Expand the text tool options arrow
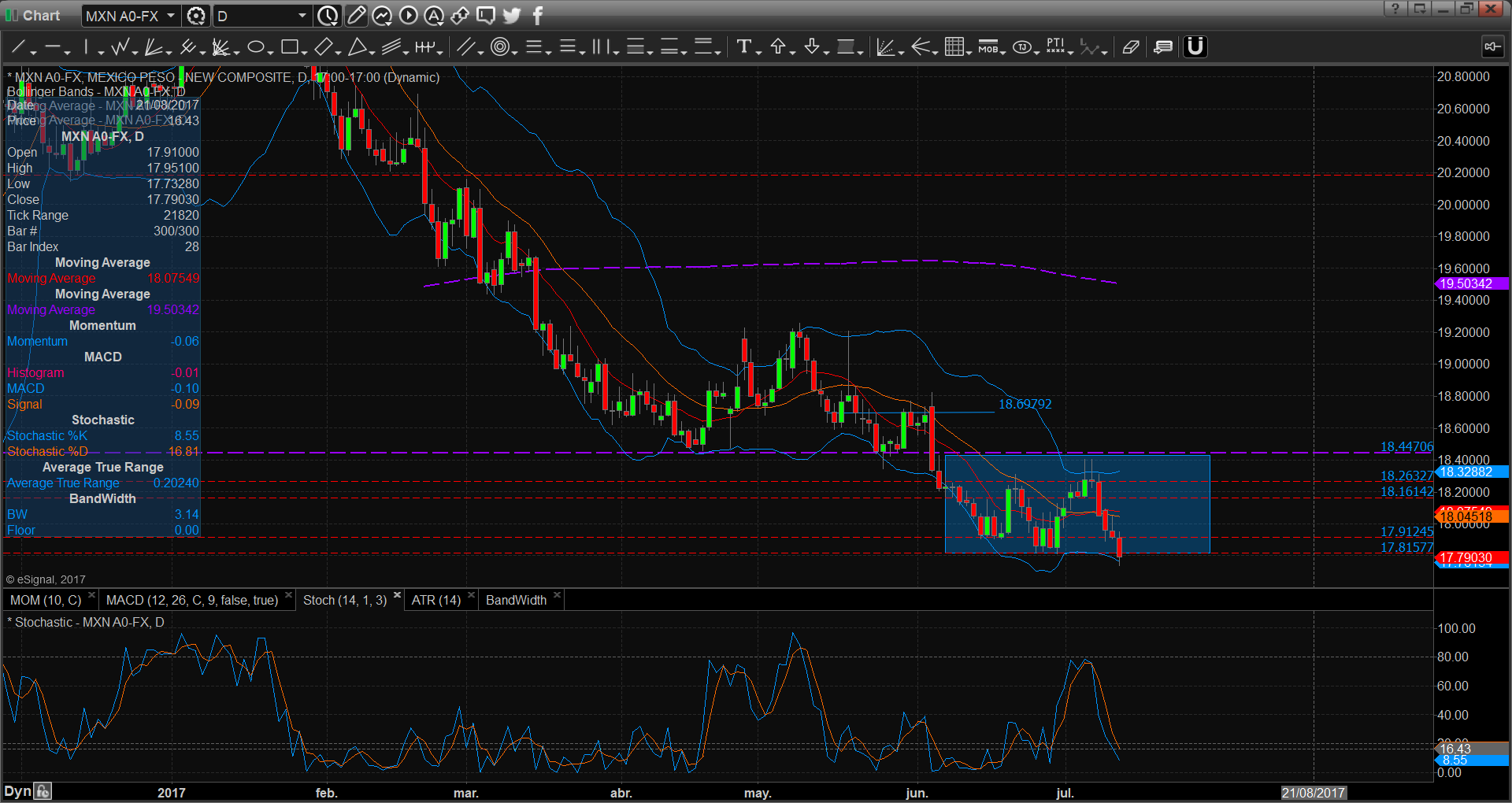Image resolution: width=1512 pixels, height=803 pixels. 758,52
